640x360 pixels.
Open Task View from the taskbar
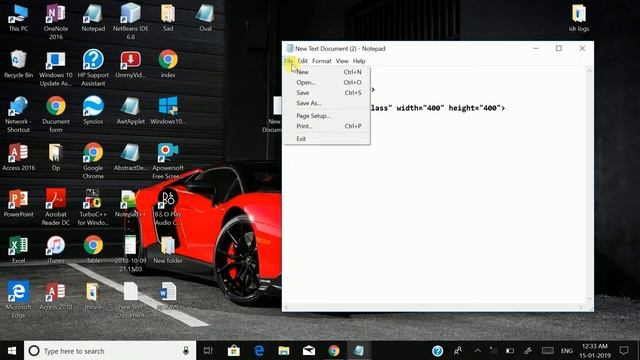(x=208, y=351)
